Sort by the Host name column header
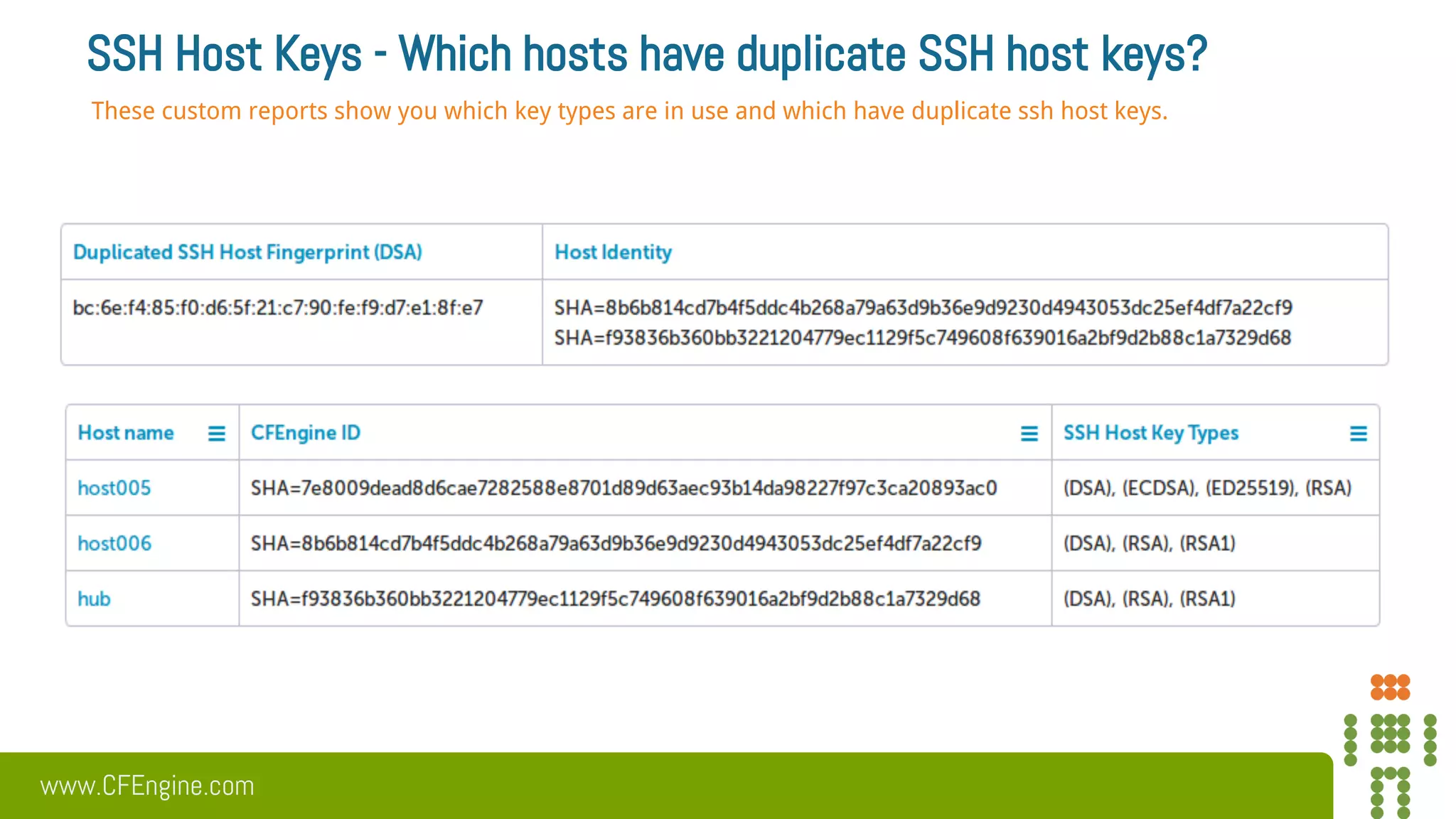 [126, 433]
